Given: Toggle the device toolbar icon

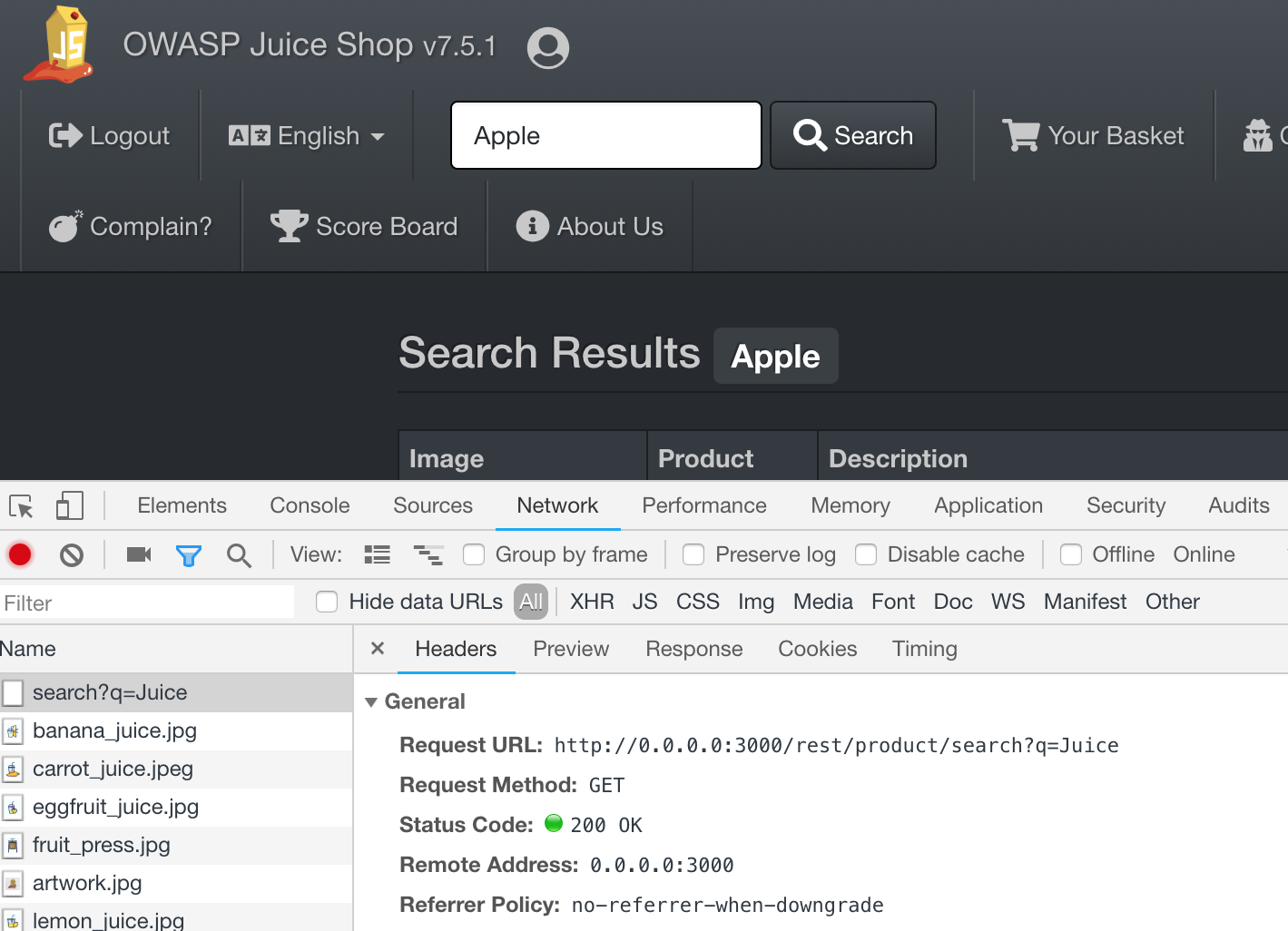Looking at the screenshot, I should point(70,505).
